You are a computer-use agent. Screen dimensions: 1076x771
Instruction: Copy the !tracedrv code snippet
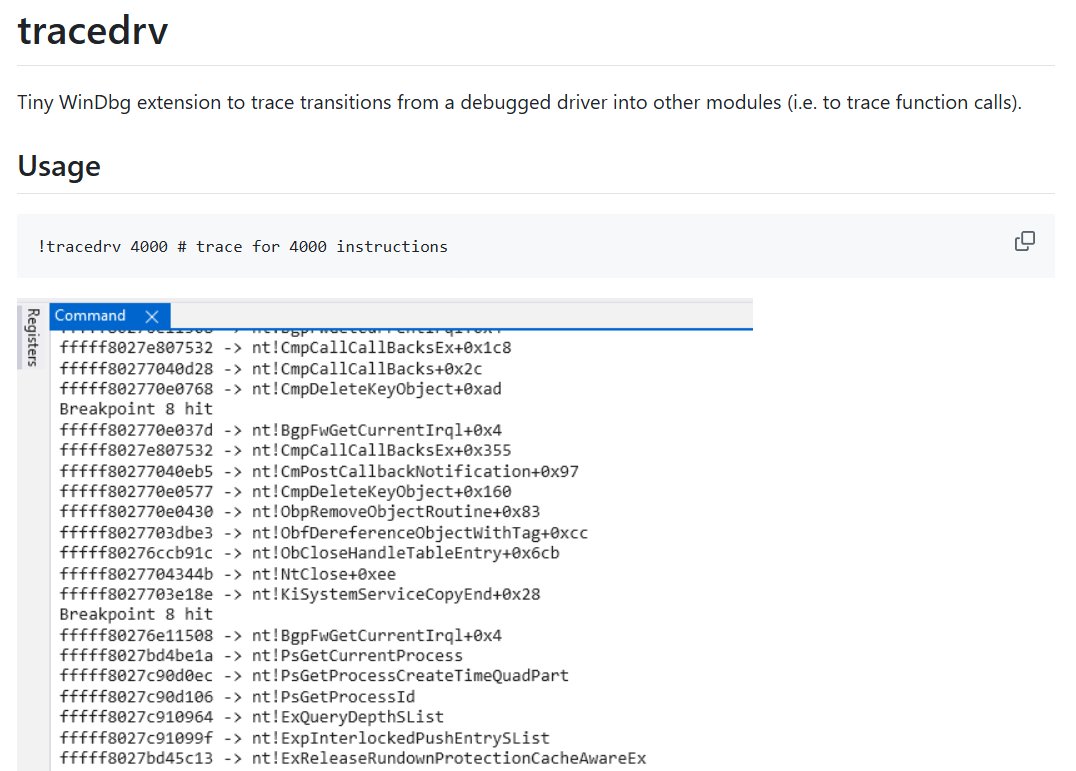[1025, 241]
